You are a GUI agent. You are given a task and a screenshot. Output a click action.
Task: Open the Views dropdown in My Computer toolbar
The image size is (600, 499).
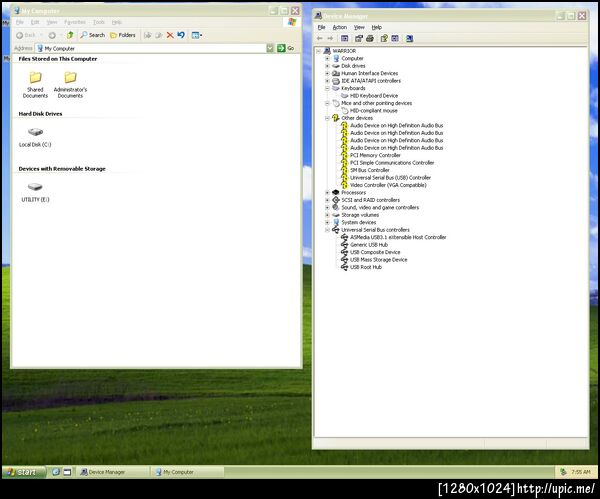pyautogui.click(x=197, y=35)
